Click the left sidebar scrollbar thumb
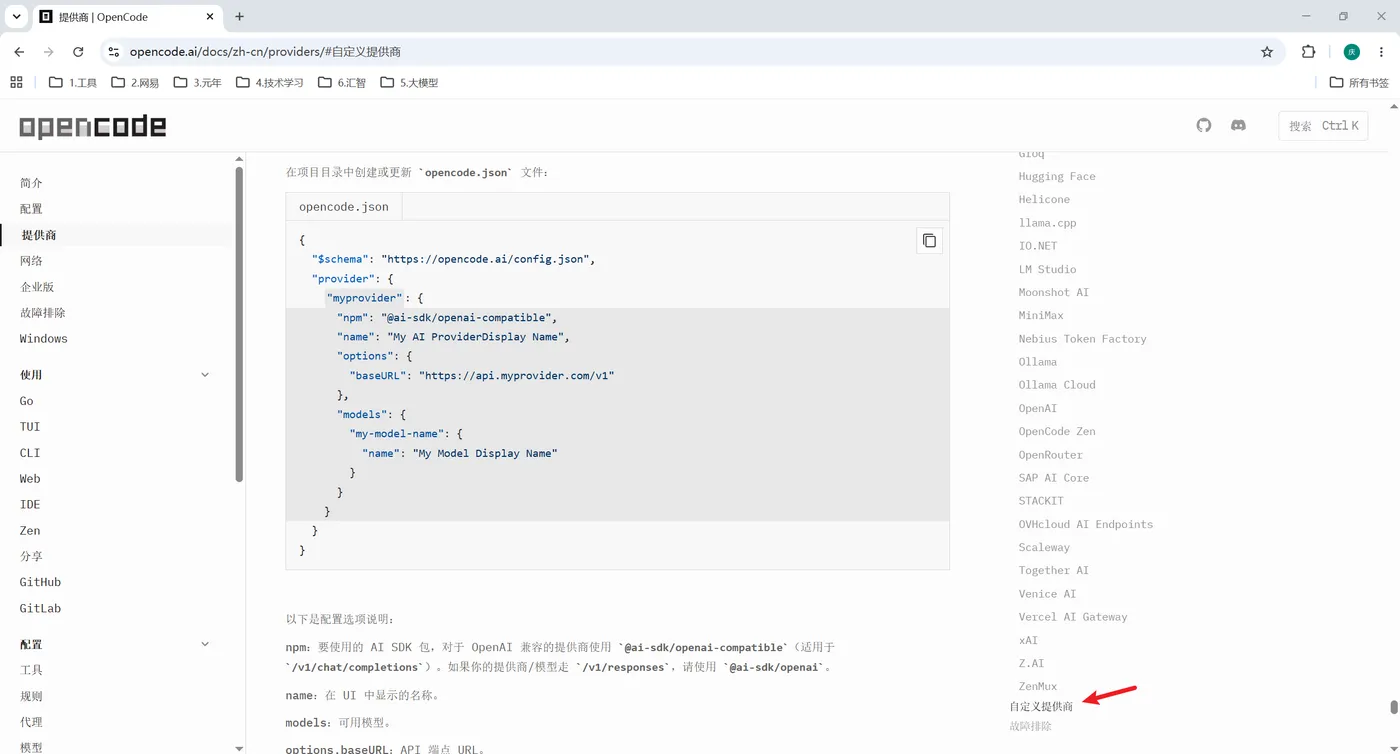The height and width of the screenshot is (754, 1400). point(239,324)
